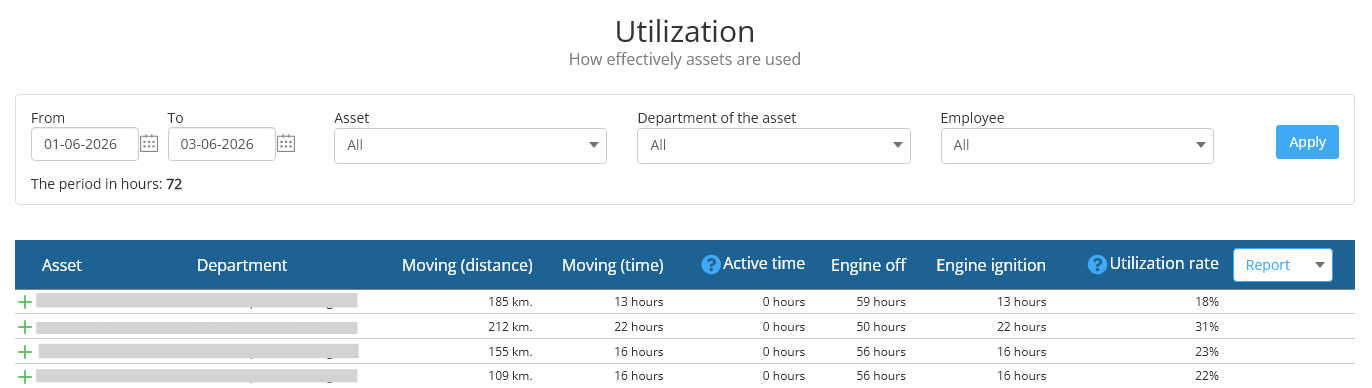Click the Engine off column header
This screenshot has height=388, width=1372.
coord(868,265)
